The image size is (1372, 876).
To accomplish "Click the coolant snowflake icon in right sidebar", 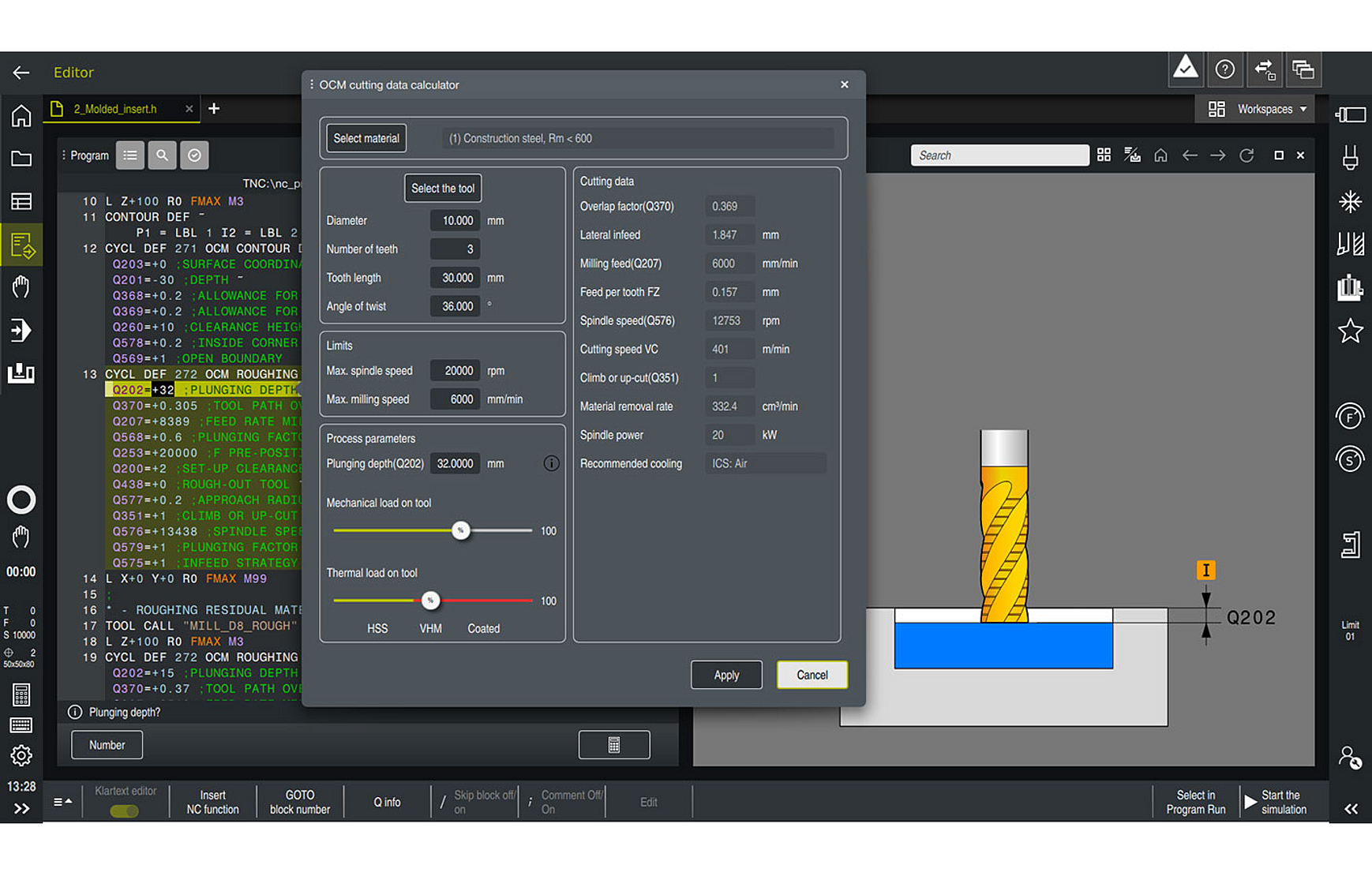I will pos(1350,201).
